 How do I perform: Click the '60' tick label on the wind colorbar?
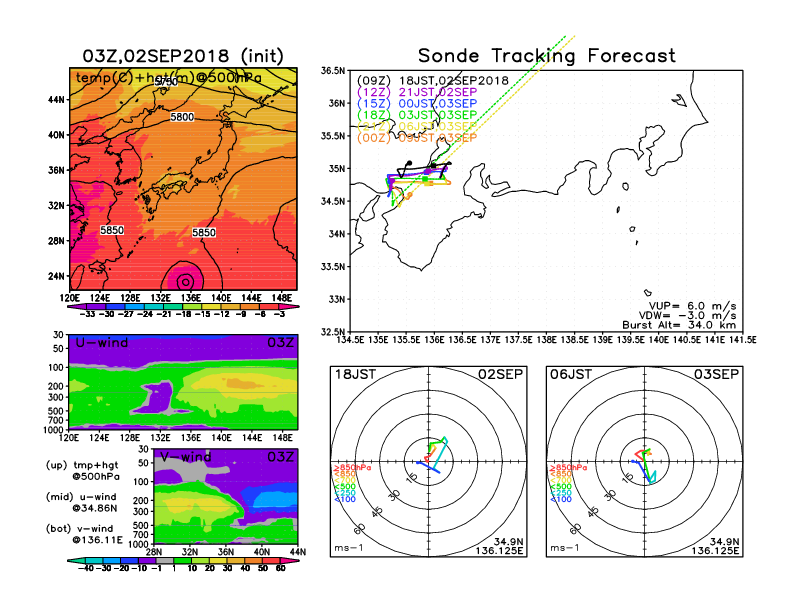click(281, 568)
